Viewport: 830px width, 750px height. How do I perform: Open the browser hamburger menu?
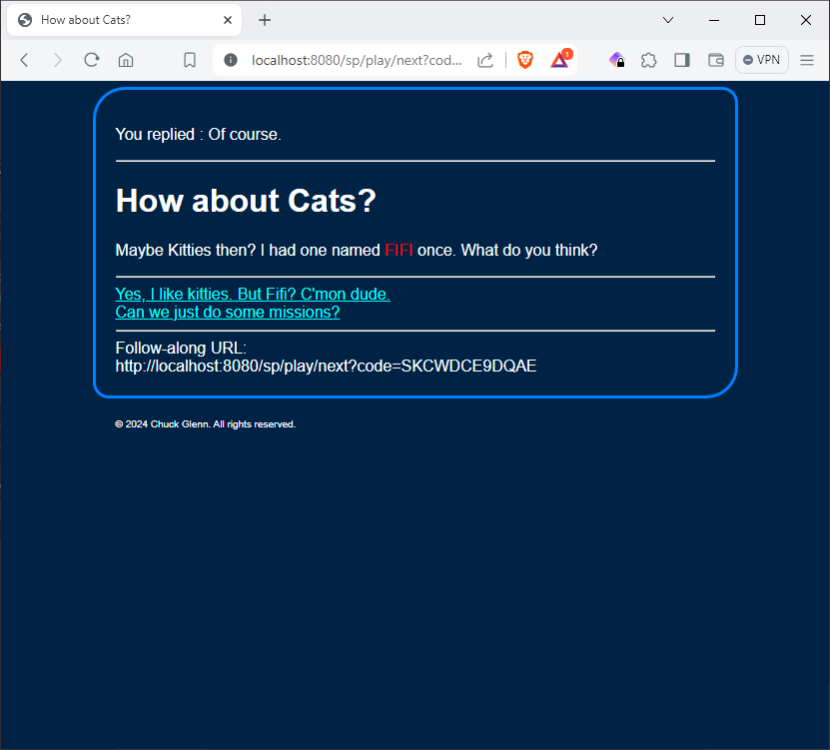(807, 60)
